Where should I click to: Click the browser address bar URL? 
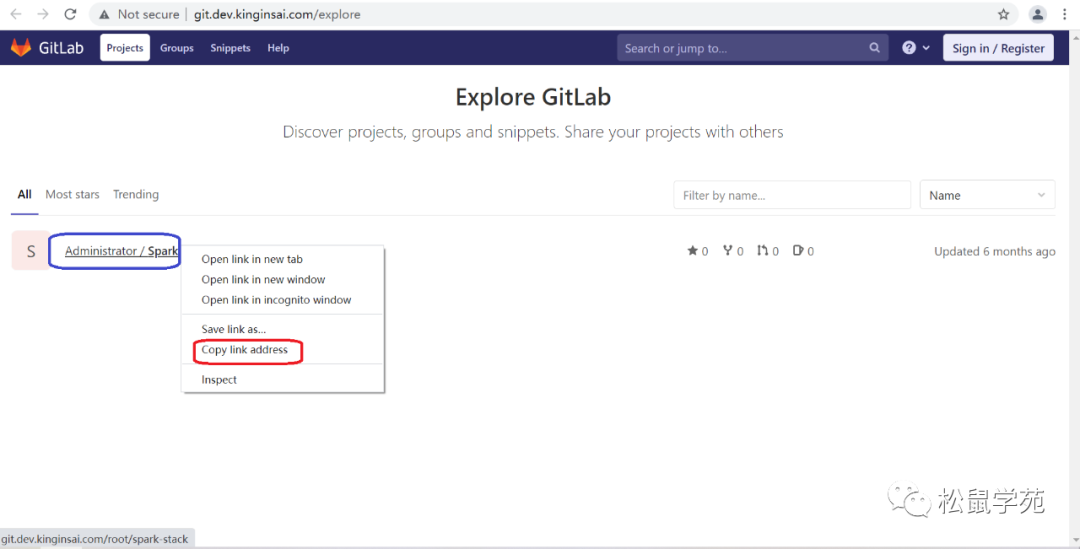[x=277, y=14]
